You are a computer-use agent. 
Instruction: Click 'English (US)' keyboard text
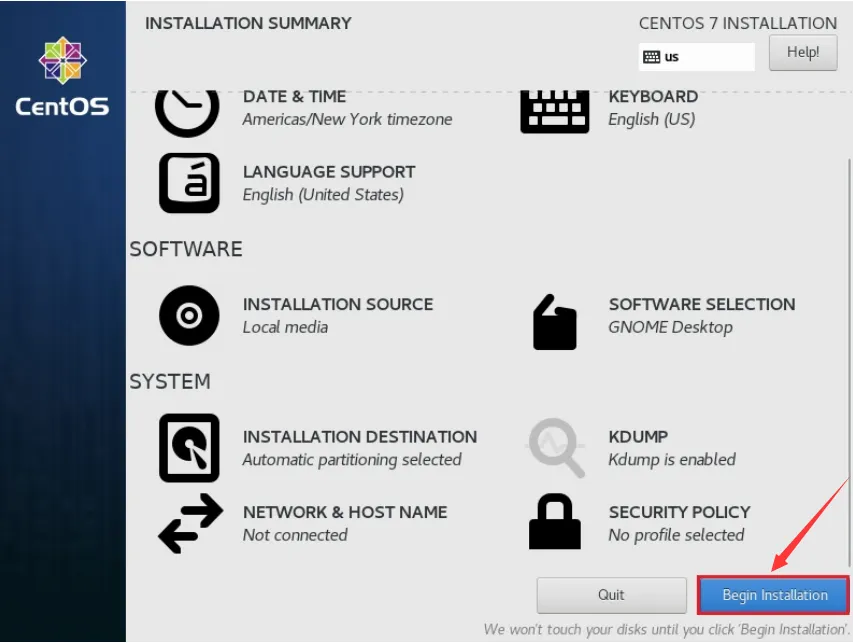(x=652, y=119)
